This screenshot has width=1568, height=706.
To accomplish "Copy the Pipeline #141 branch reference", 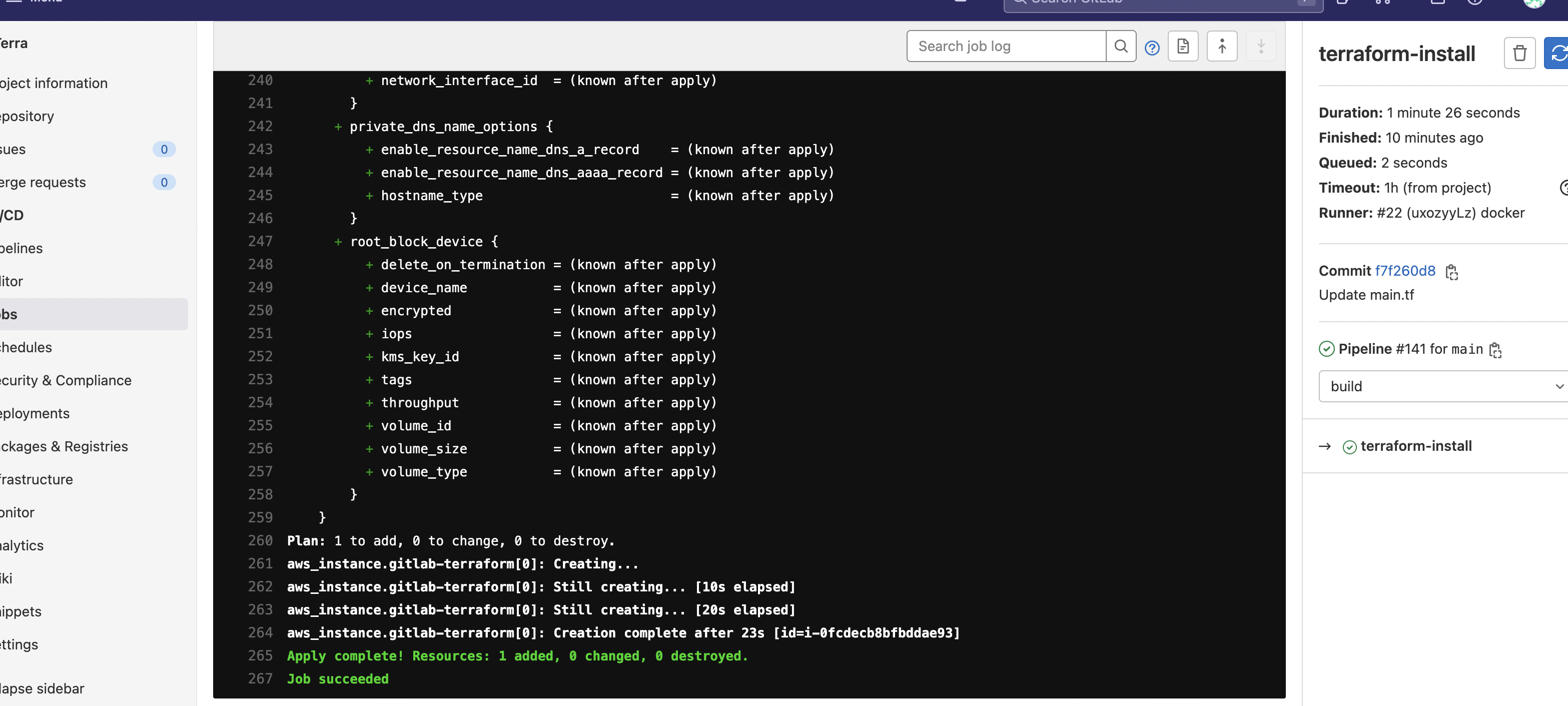I will tap(1497, 350).
